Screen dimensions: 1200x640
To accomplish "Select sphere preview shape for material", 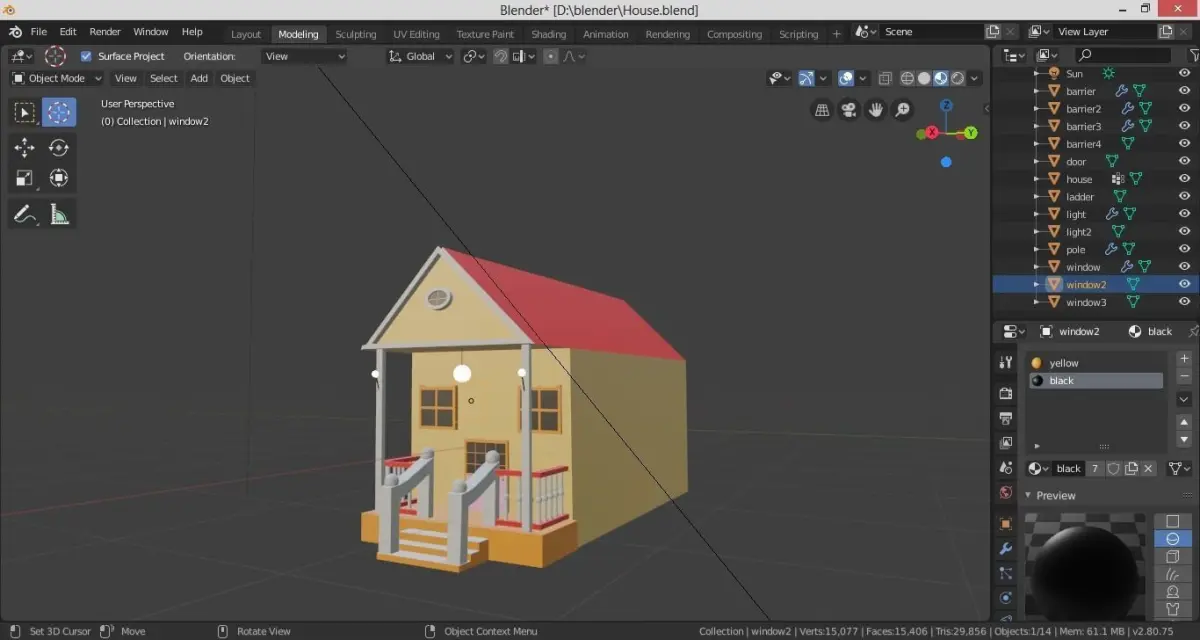I will pos(1173,539).
